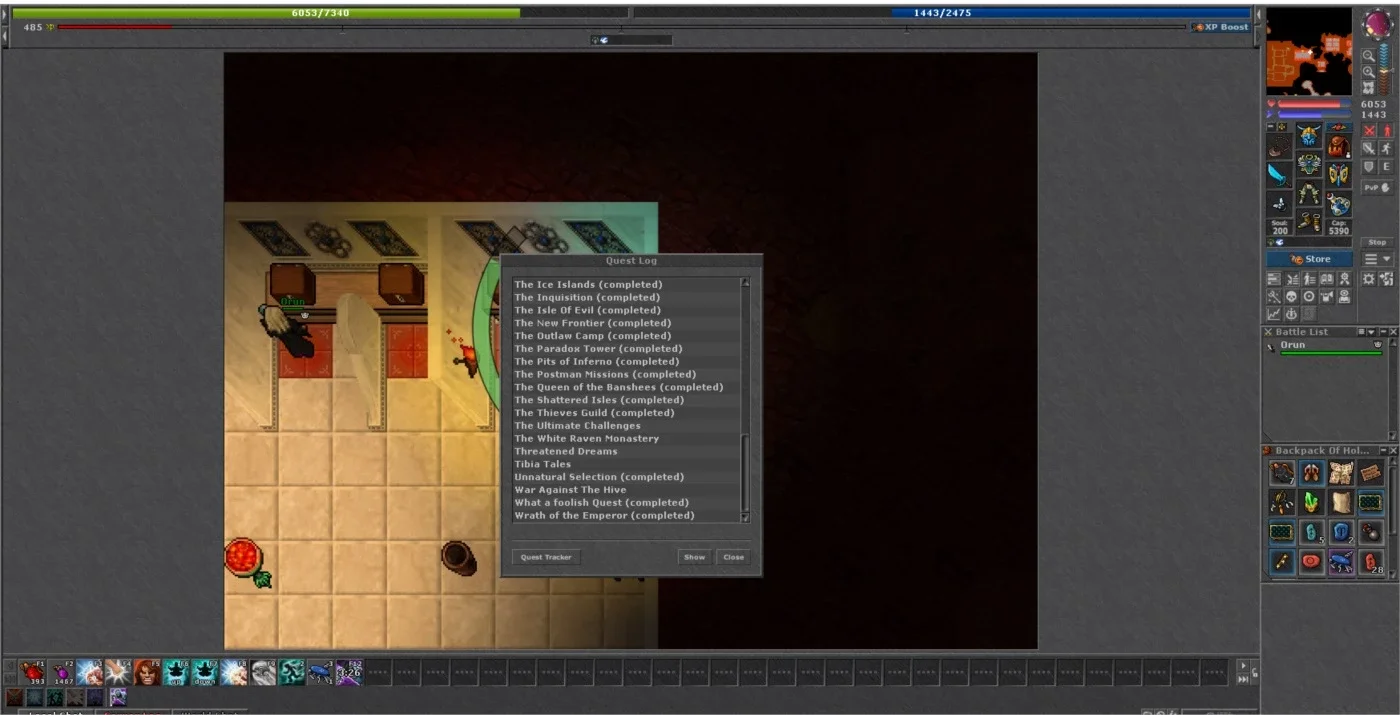
Task: Use the blue beetle hotkey slot
Action: (x=321, y=673)
